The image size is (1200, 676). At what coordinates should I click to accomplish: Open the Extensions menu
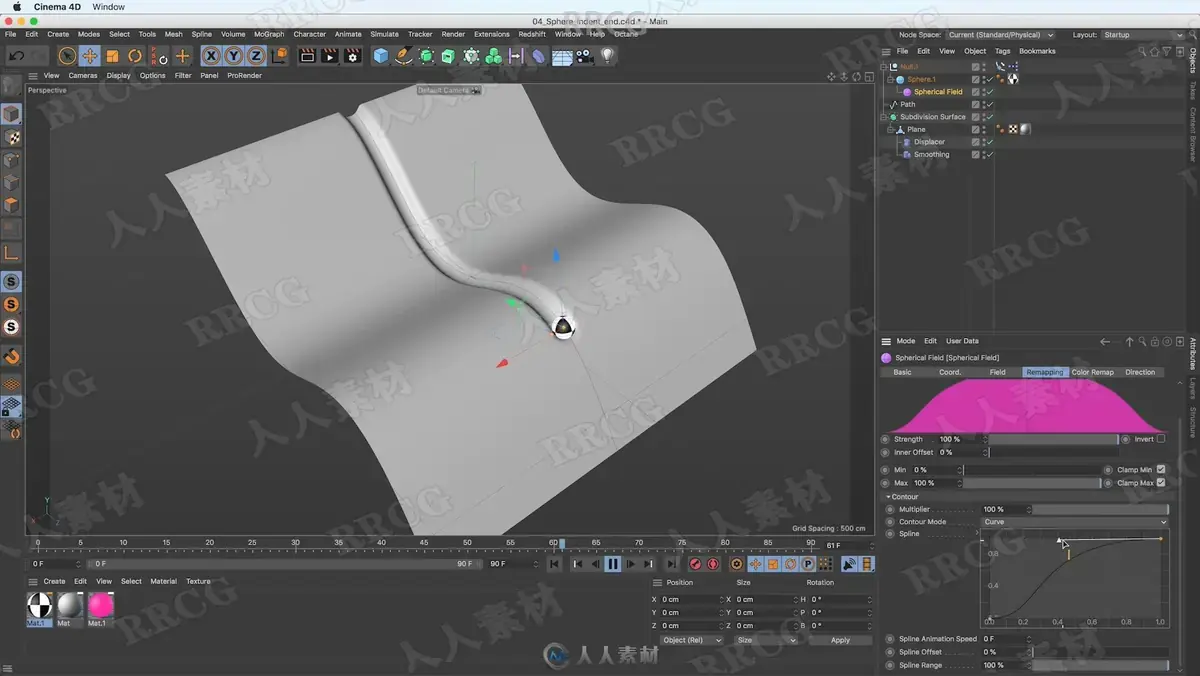(491, 34)
